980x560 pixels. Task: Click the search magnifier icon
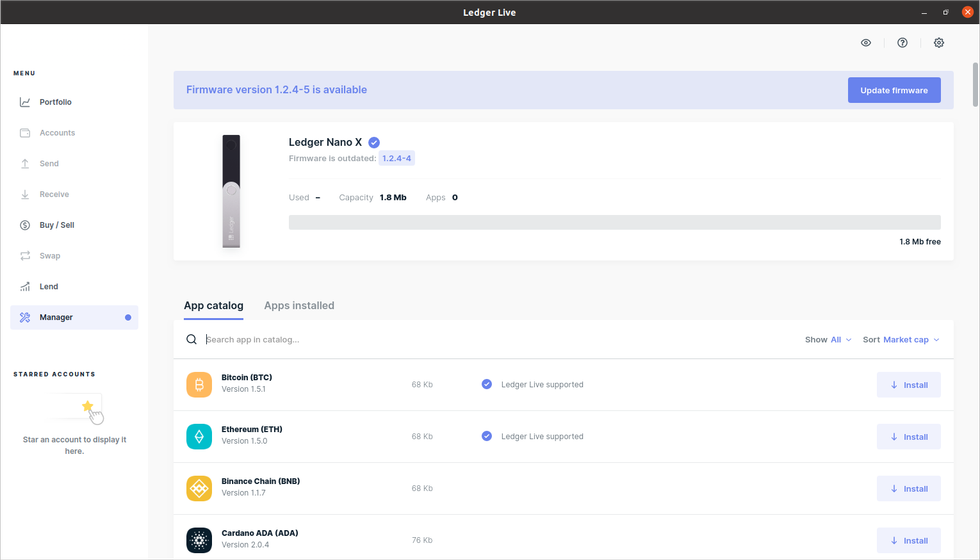pos(192,340)
